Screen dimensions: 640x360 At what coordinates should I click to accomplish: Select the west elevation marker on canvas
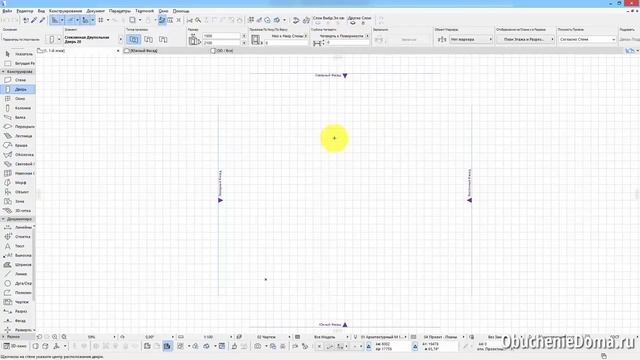point(220,200)
